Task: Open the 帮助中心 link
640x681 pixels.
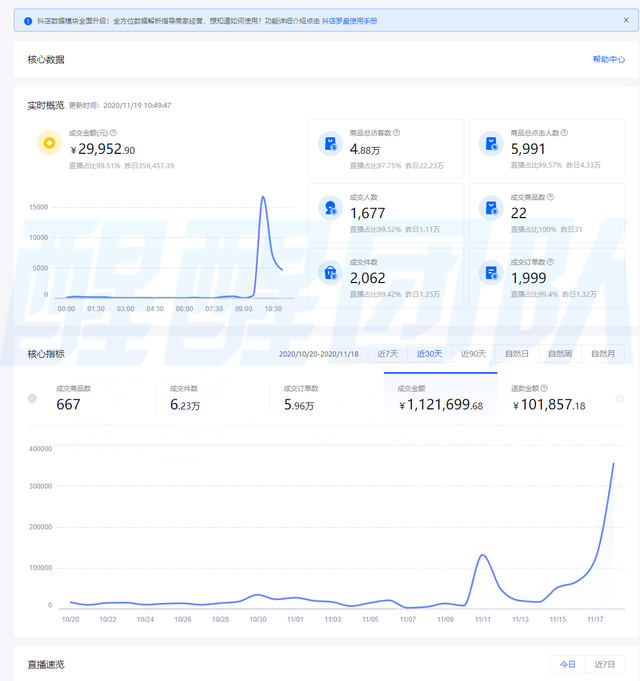Action: [x=609, y=59]
